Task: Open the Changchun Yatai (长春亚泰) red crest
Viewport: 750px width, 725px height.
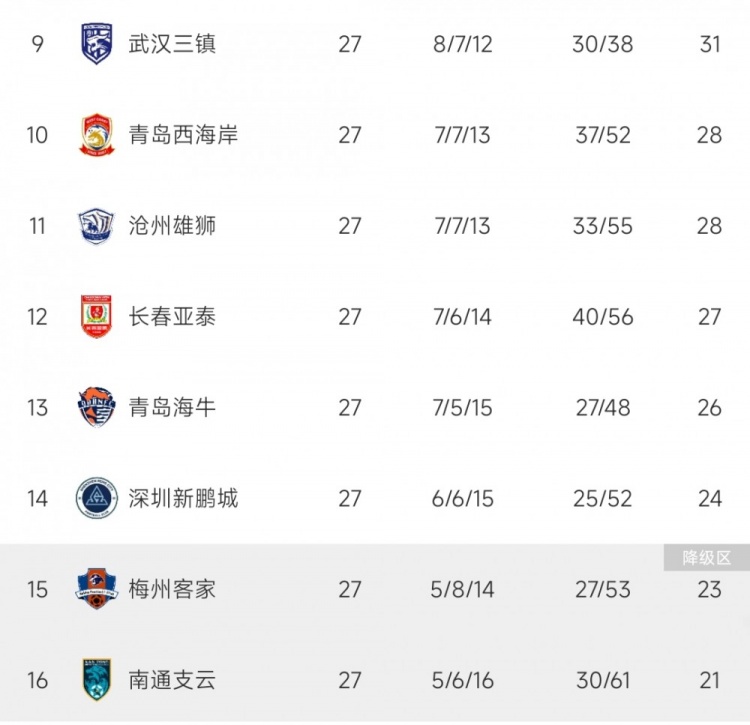Action: click(x=97, y=317)
